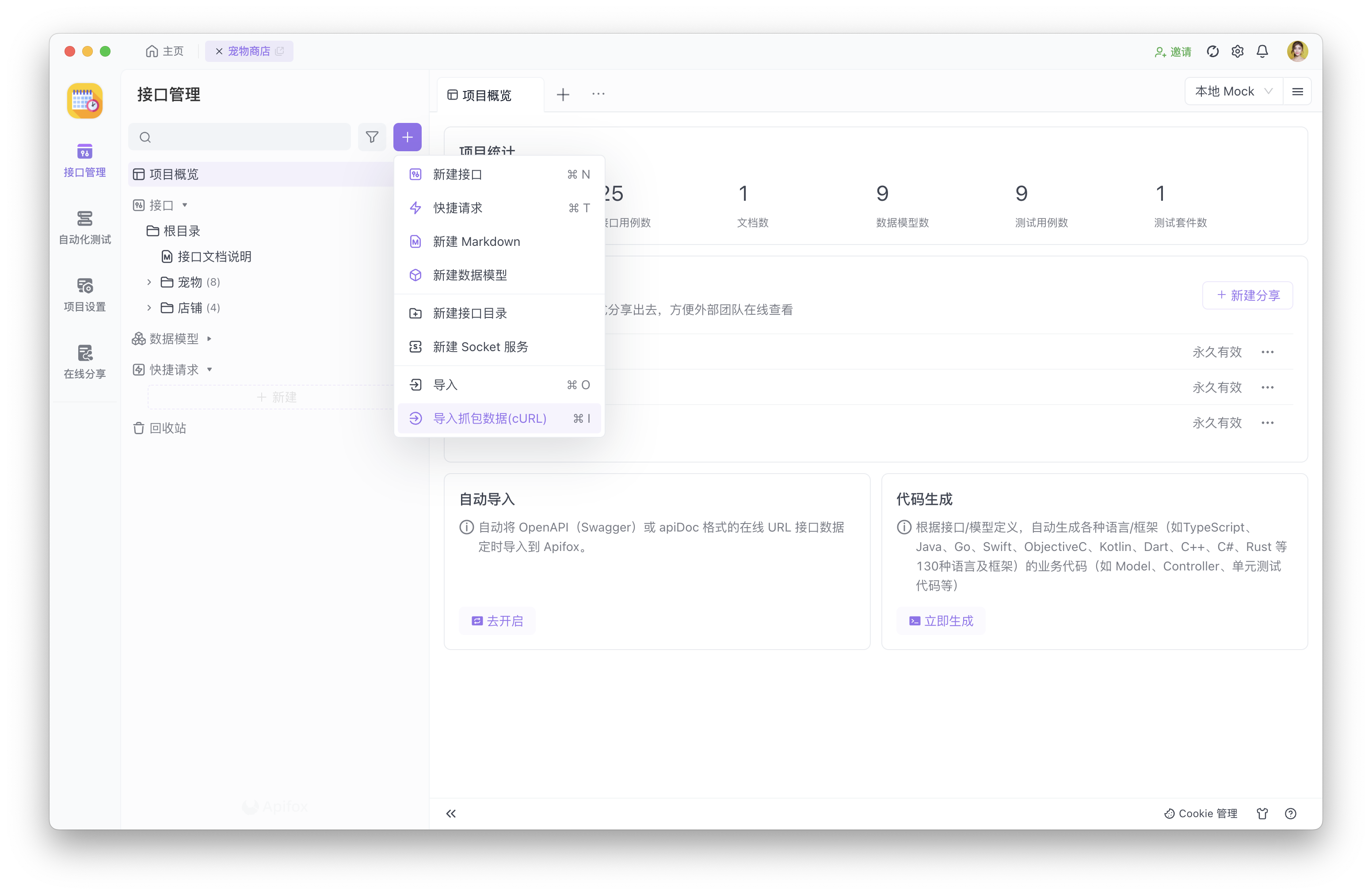
Task: Click the search input field
Action: click(x=239, y=137)
